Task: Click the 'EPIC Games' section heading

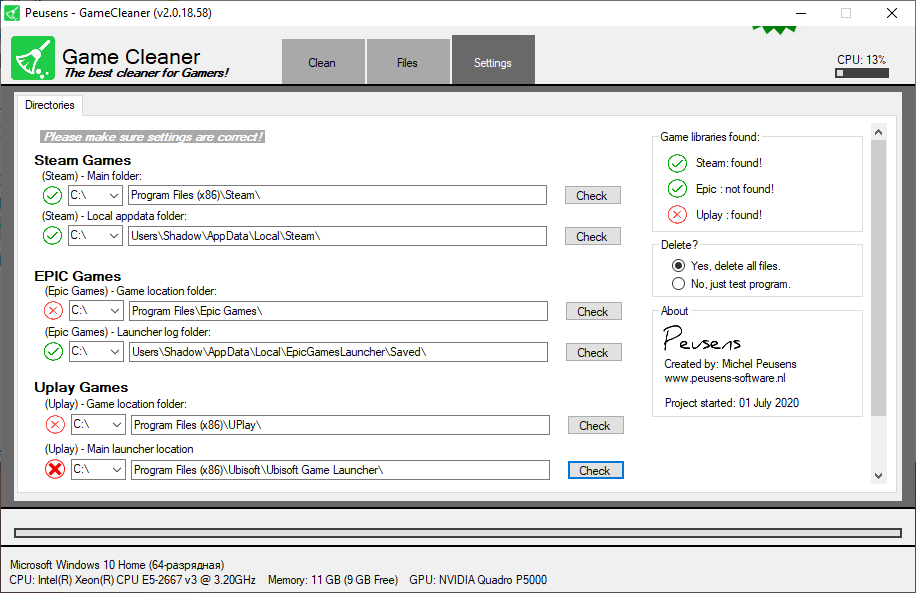Action: click(78, 276)
